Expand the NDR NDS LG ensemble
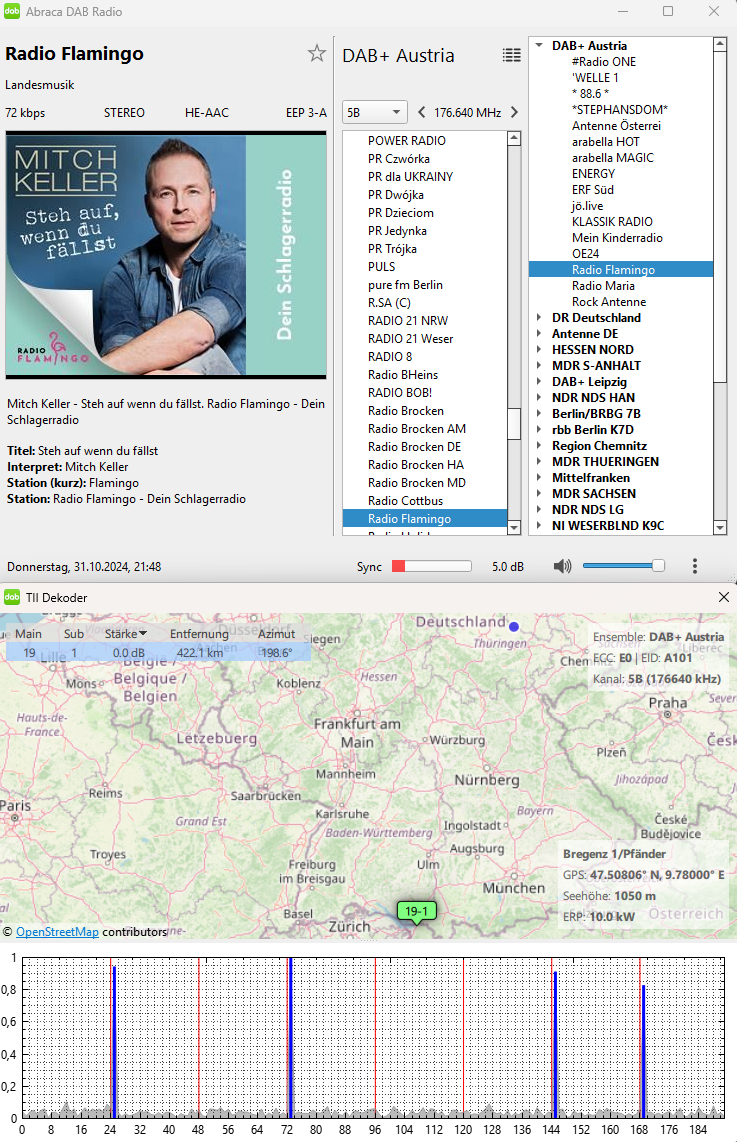 click(x=539, y=510)
